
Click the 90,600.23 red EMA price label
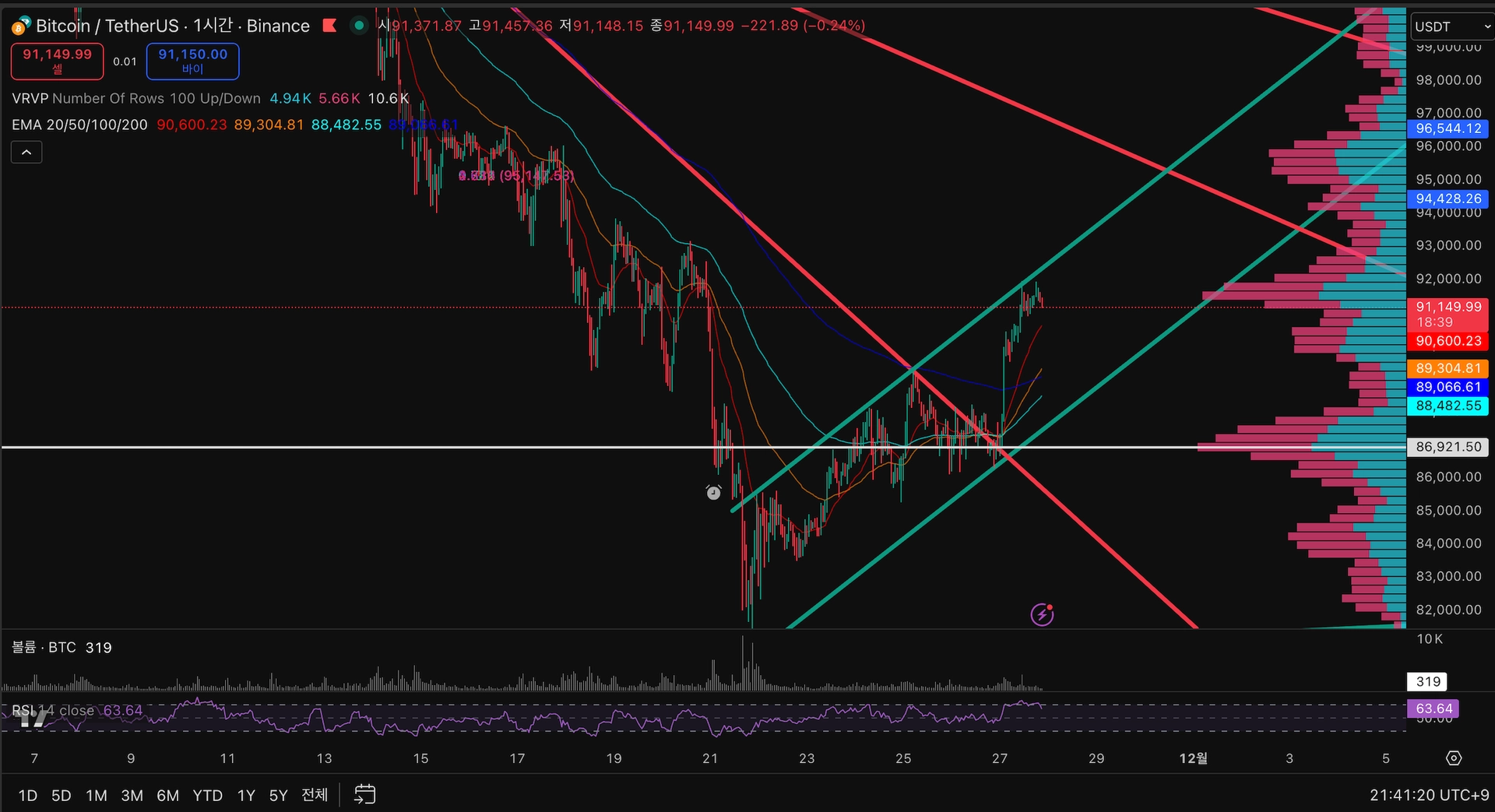tap(1448, 340)
